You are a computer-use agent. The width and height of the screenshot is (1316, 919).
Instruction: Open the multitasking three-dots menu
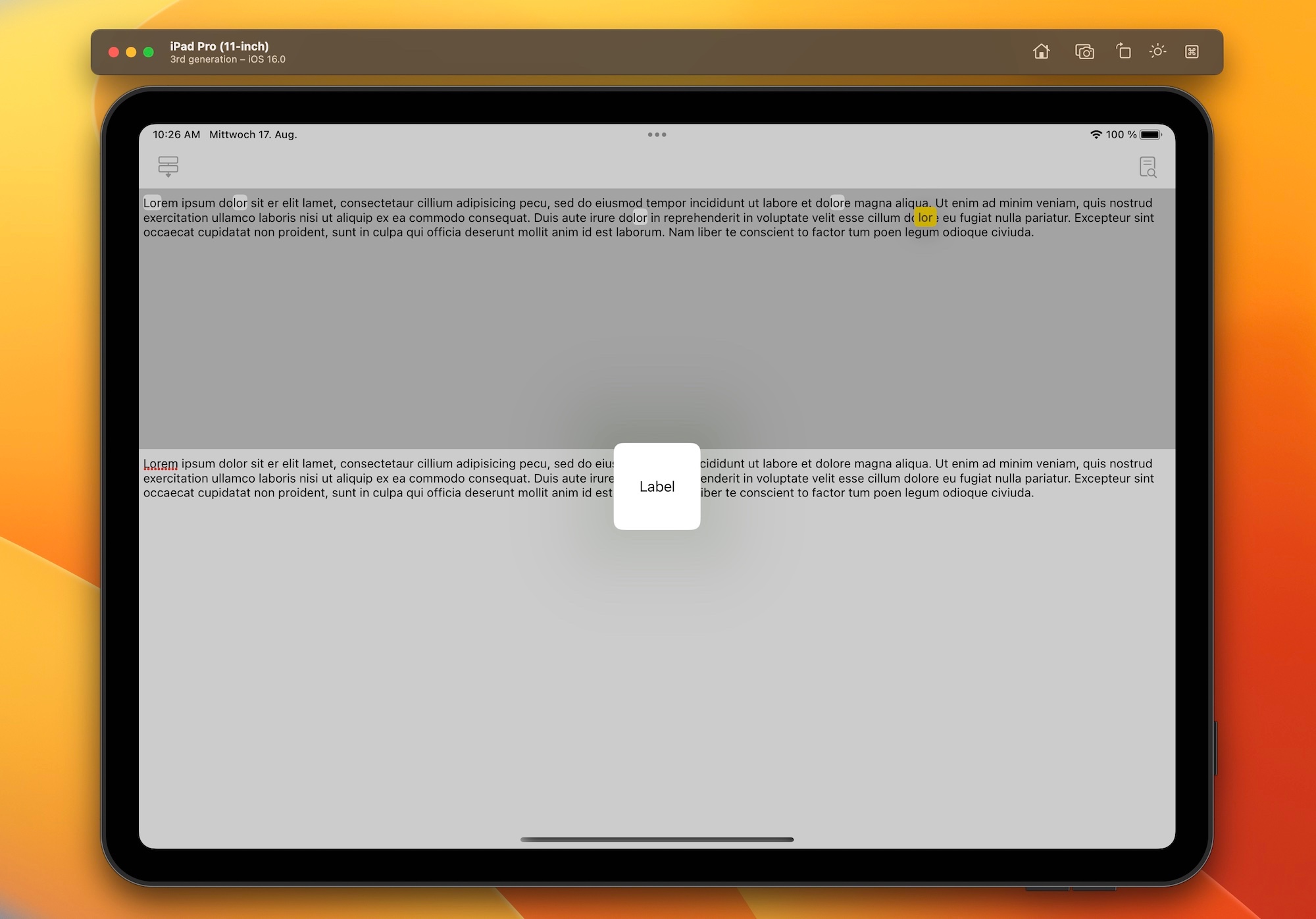(657, 134)
